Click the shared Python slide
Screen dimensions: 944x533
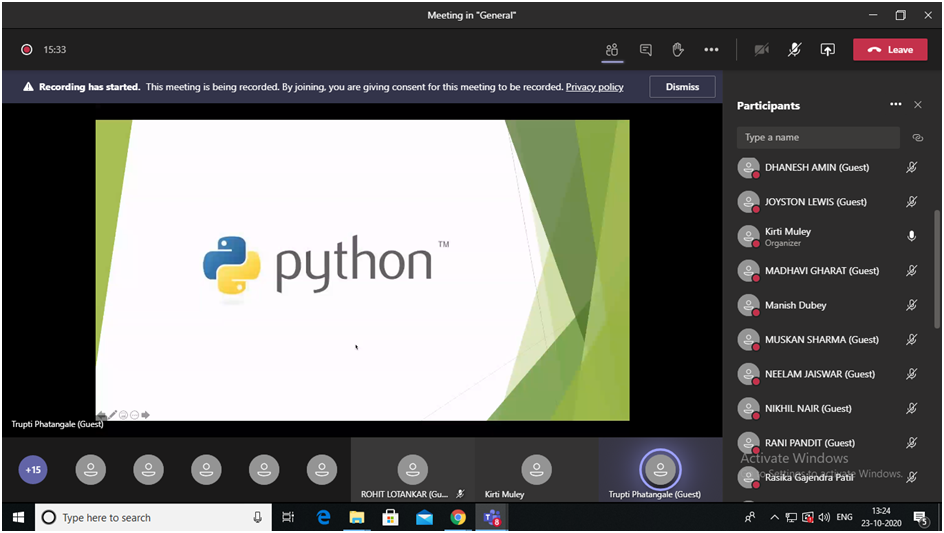pyautogui.click(x=362, y=270)
